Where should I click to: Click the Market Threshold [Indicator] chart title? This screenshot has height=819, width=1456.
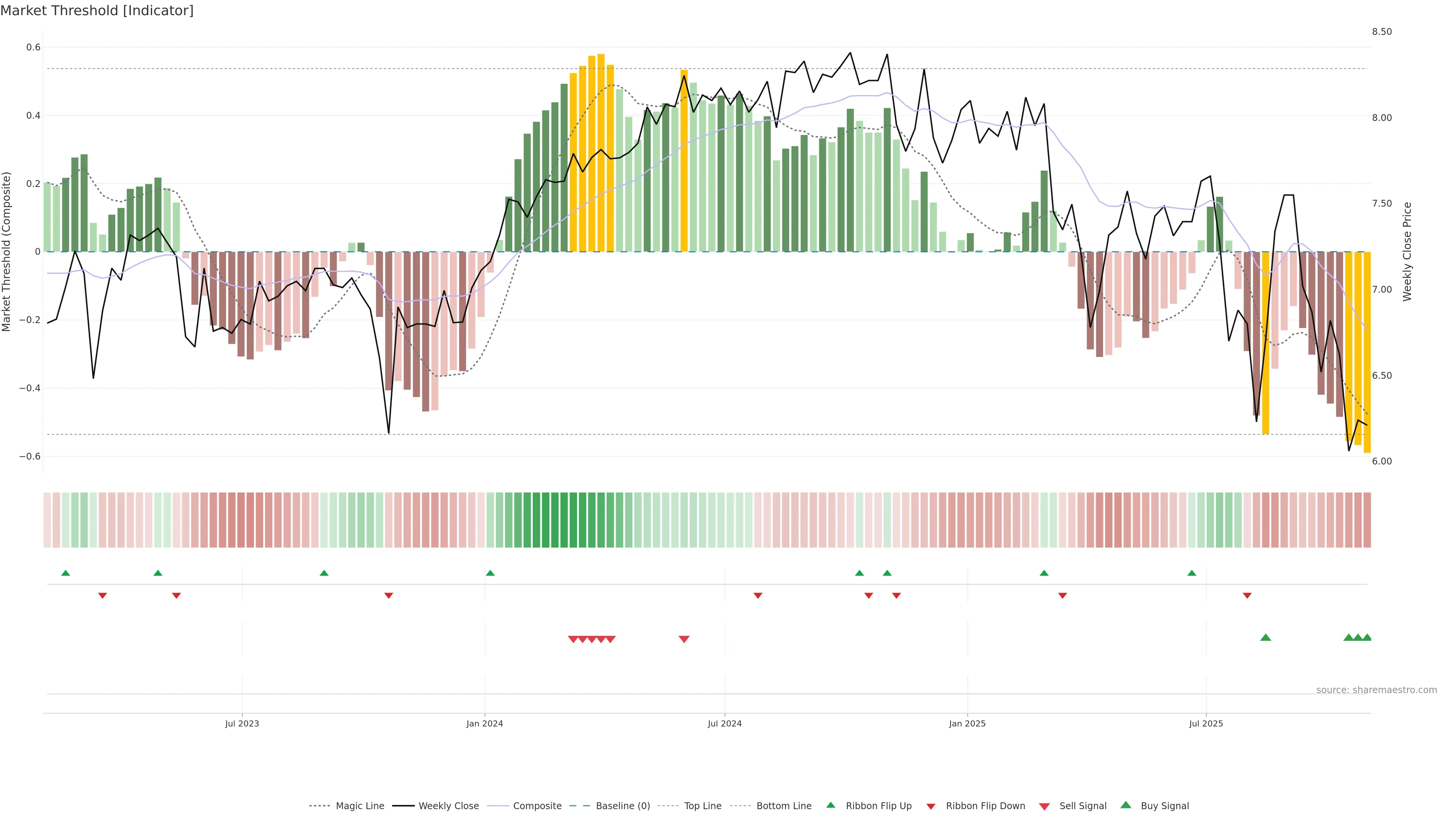click(97, 11)
